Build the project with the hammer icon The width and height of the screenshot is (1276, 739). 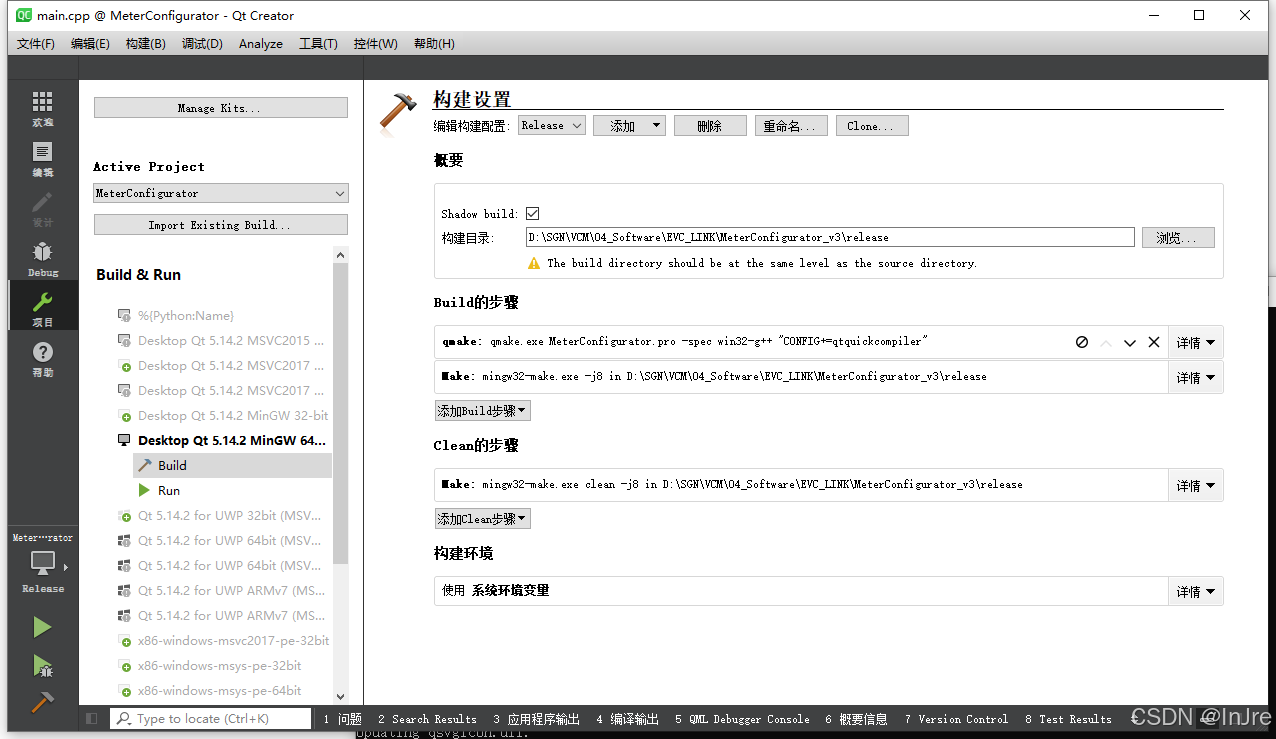click(x=42, y=703)
